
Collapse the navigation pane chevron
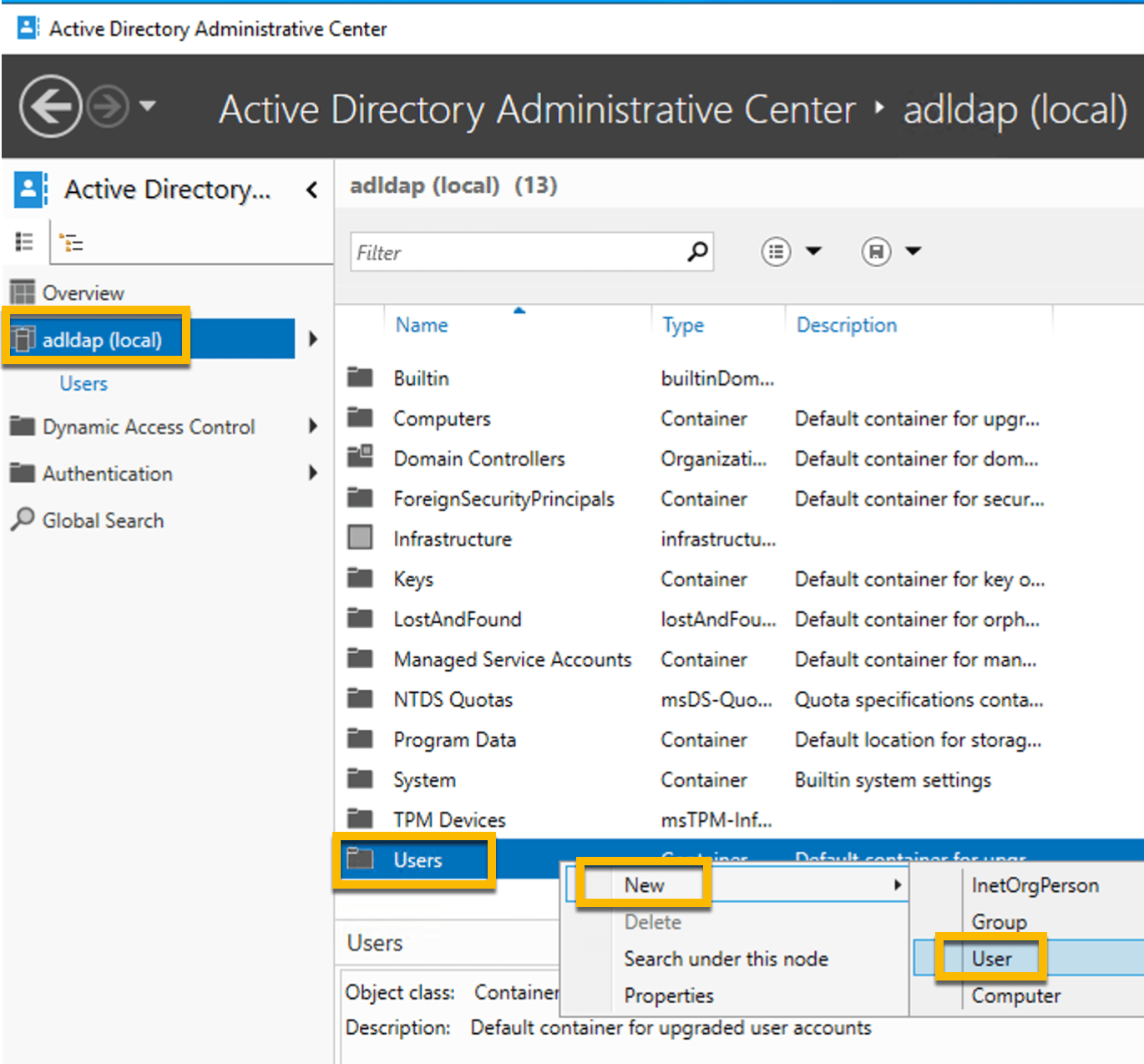[312, 190]
